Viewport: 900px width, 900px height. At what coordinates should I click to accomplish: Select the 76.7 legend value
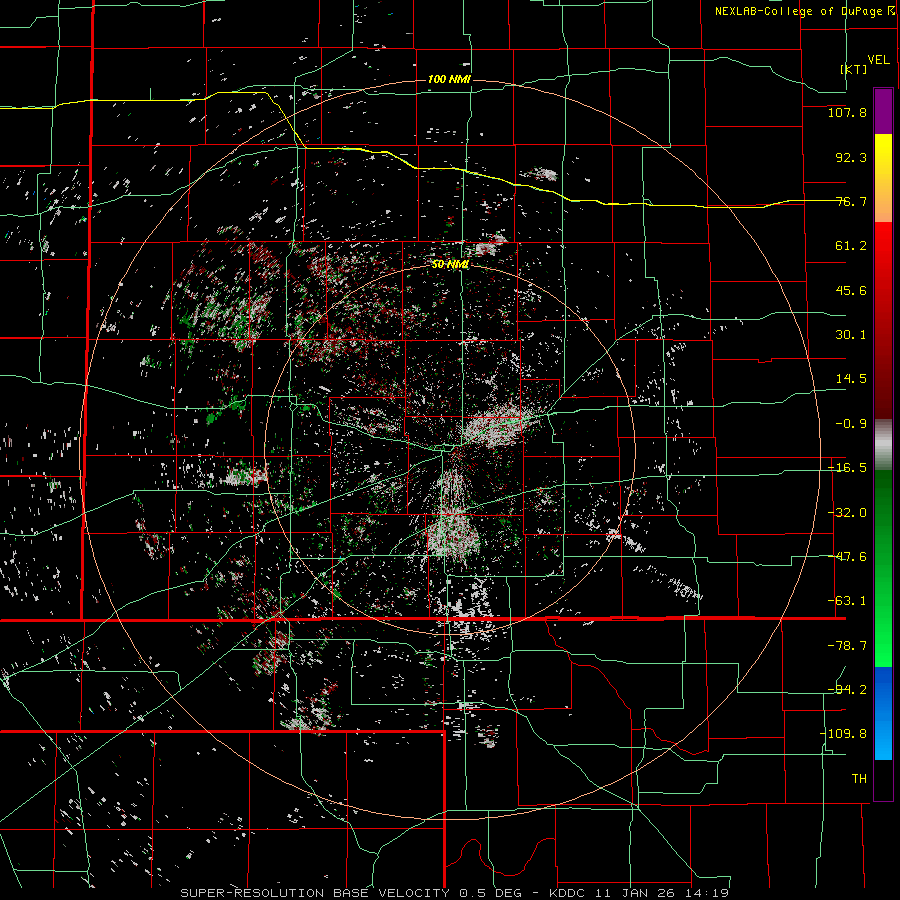point(851,201)
